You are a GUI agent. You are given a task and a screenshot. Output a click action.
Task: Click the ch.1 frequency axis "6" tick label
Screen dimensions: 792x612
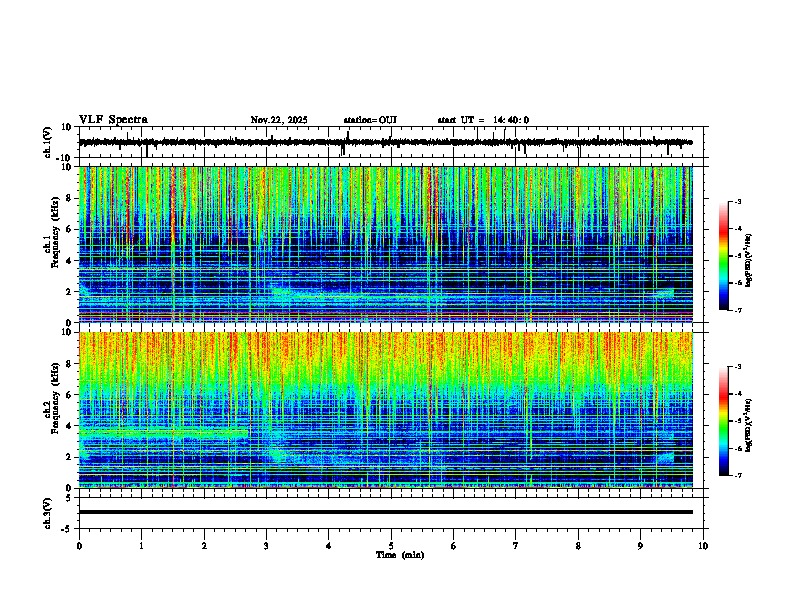69,230
